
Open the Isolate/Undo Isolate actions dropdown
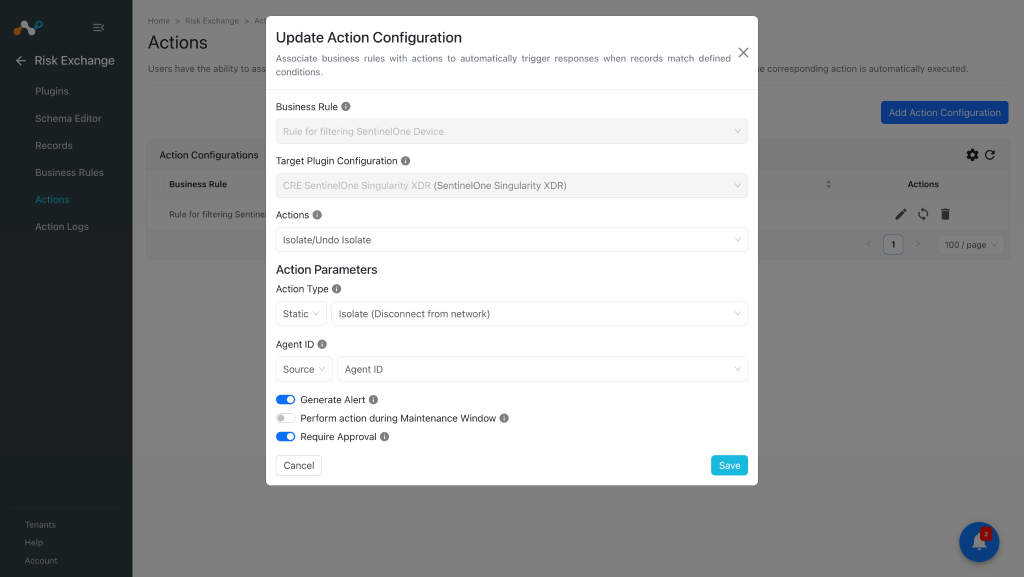point(511,240)
